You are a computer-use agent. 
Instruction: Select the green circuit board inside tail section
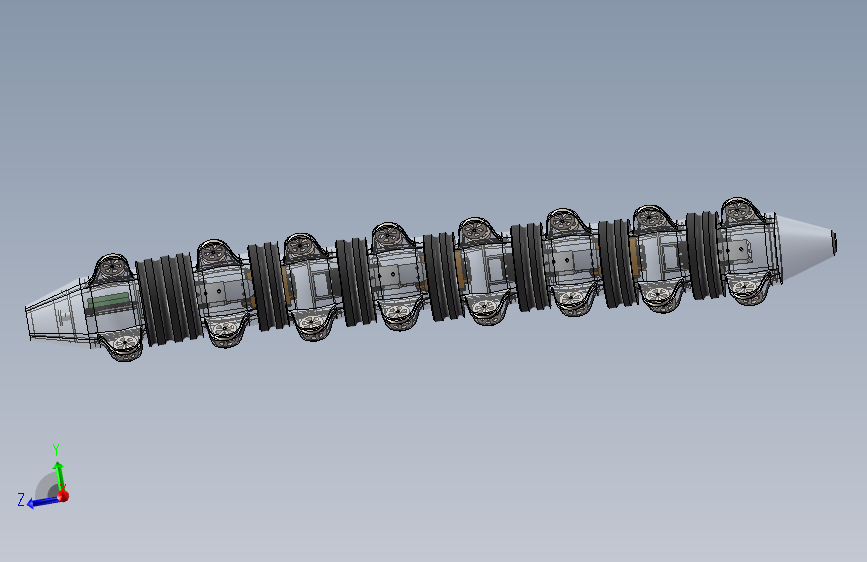coord(109,301)
